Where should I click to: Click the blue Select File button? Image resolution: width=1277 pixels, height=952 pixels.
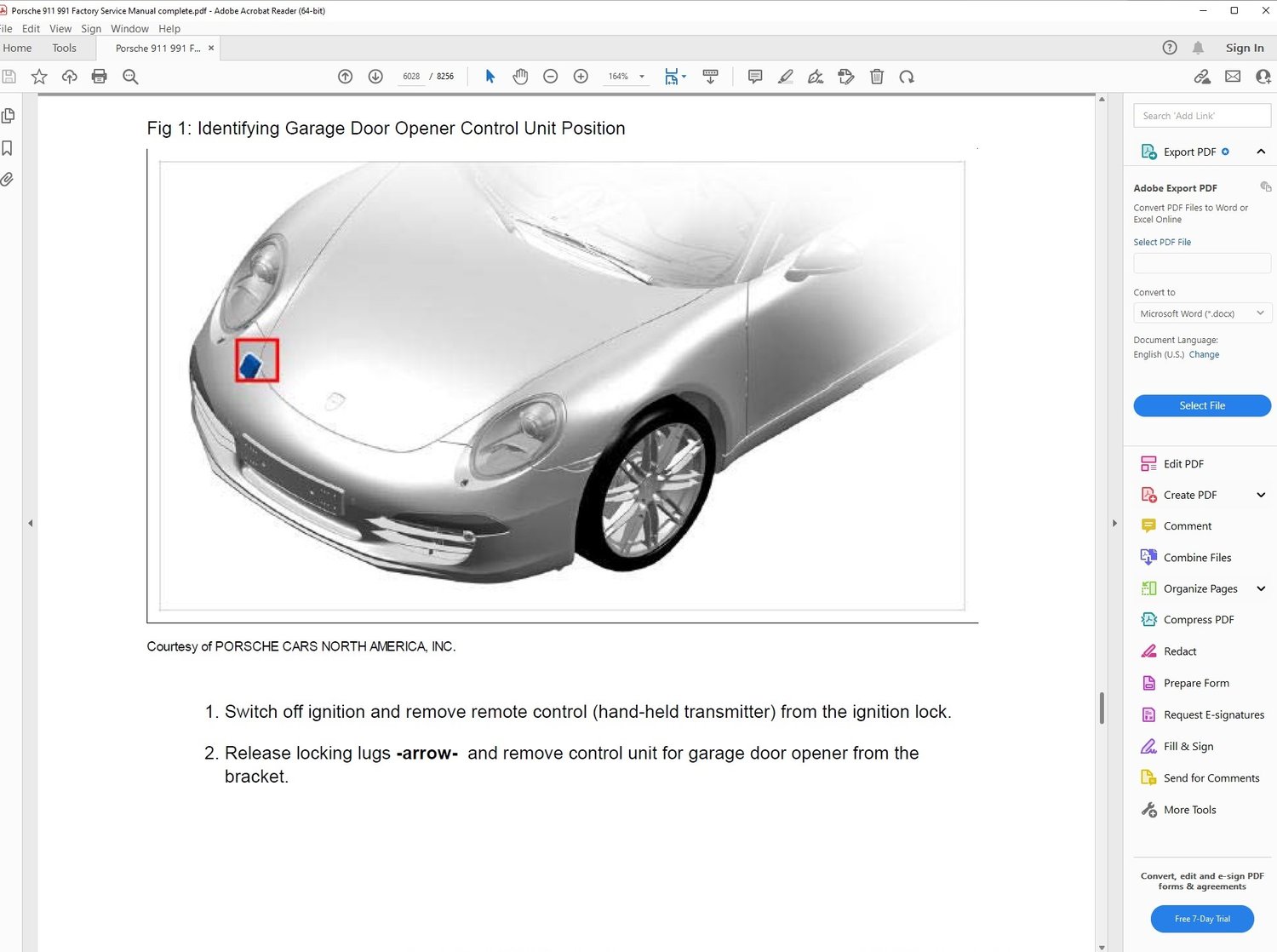click(x=1202, y=406)
